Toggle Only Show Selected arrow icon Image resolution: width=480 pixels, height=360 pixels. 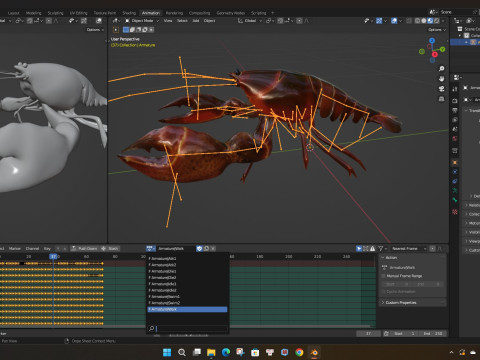point(359,249)
